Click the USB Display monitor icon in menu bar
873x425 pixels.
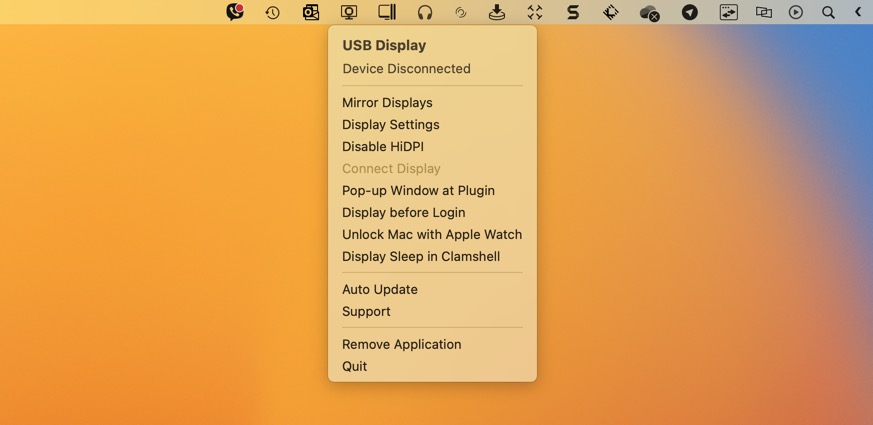(x=349, y=13)
